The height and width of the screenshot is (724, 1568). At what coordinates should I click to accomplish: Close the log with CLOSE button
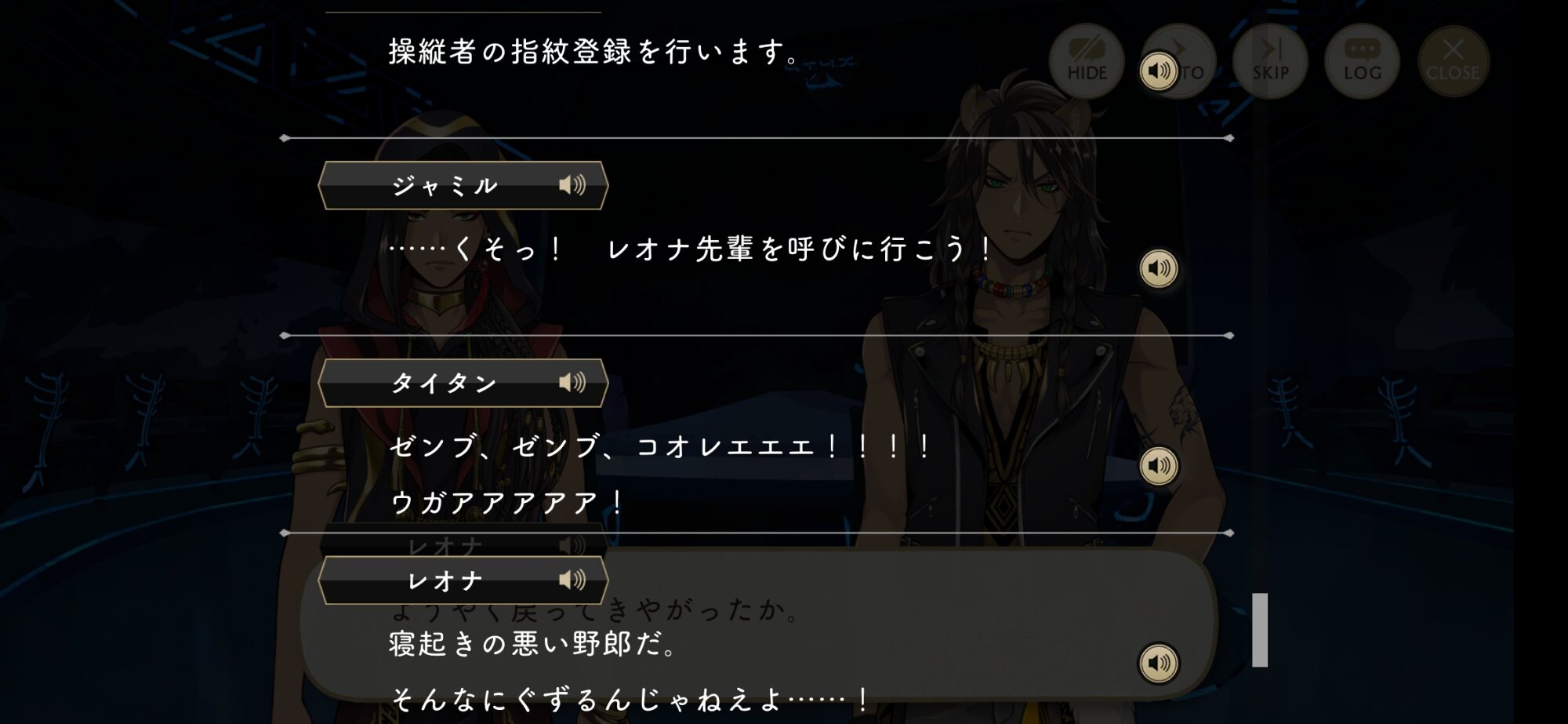coord(1453,61)
